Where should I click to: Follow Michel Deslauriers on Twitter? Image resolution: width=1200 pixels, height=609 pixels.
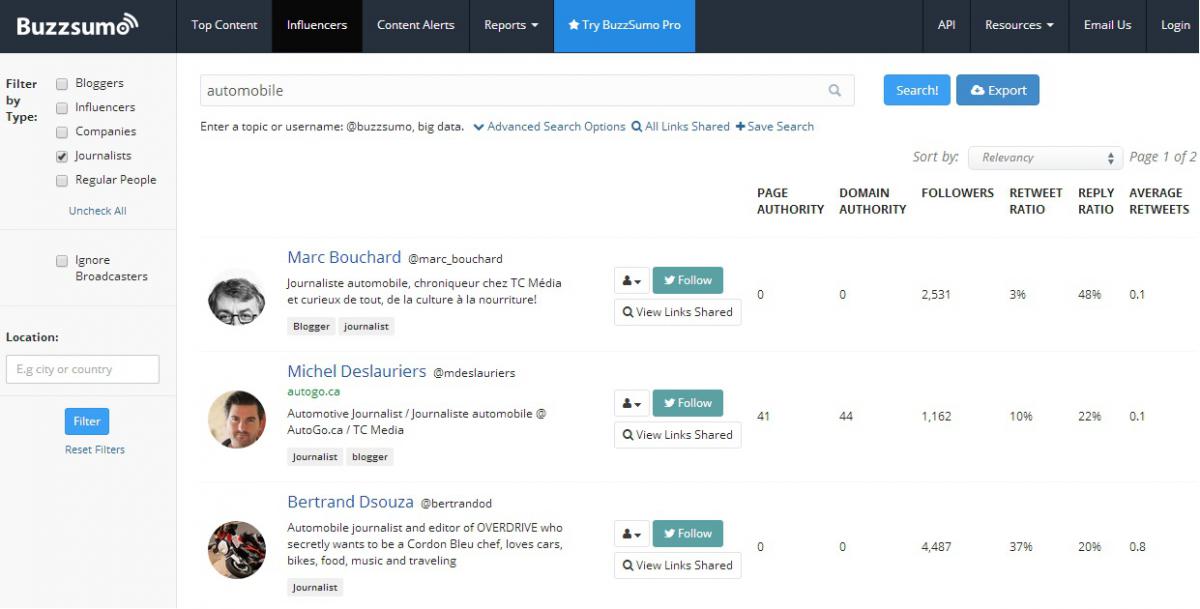click(x=688, y=404)
